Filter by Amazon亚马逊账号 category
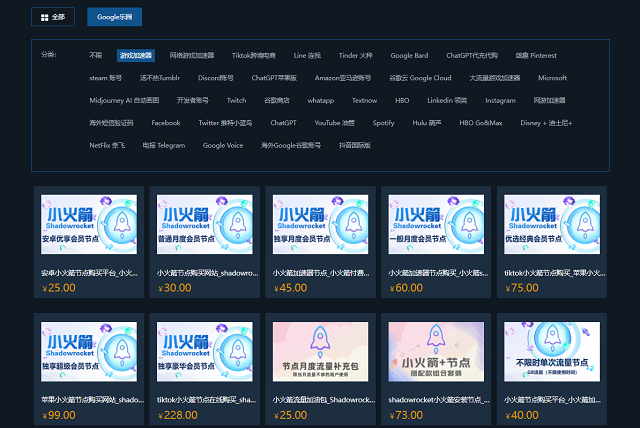Image resolution: width=640 pixels, height=428 pixels. pyautogui.click(x=343, y=78)
